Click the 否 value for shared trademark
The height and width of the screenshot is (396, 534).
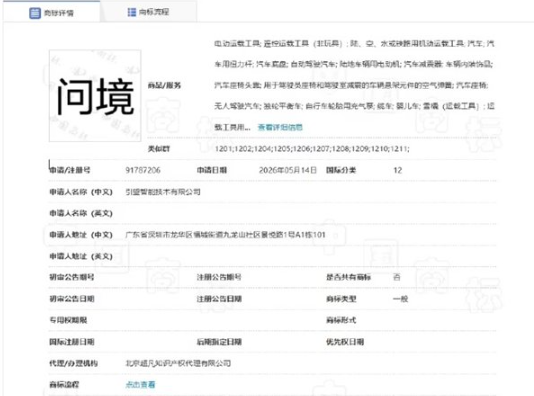pos(397,277)
